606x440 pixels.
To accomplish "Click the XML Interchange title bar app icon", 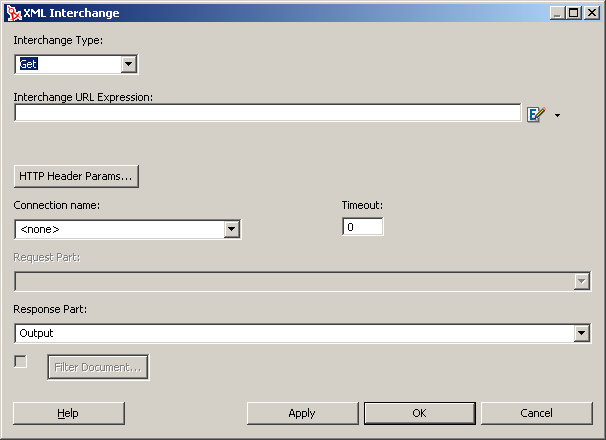I will tap(14, 13).
